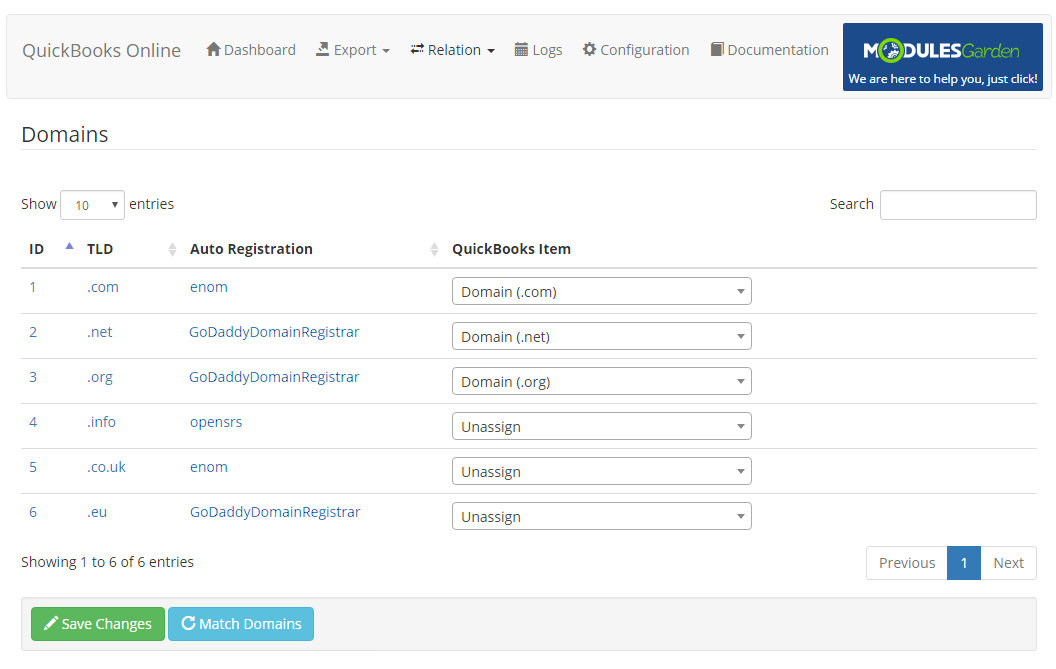
Task: Open QuickBooks Item dropdown for .eu
Action: tap(601, 517)
